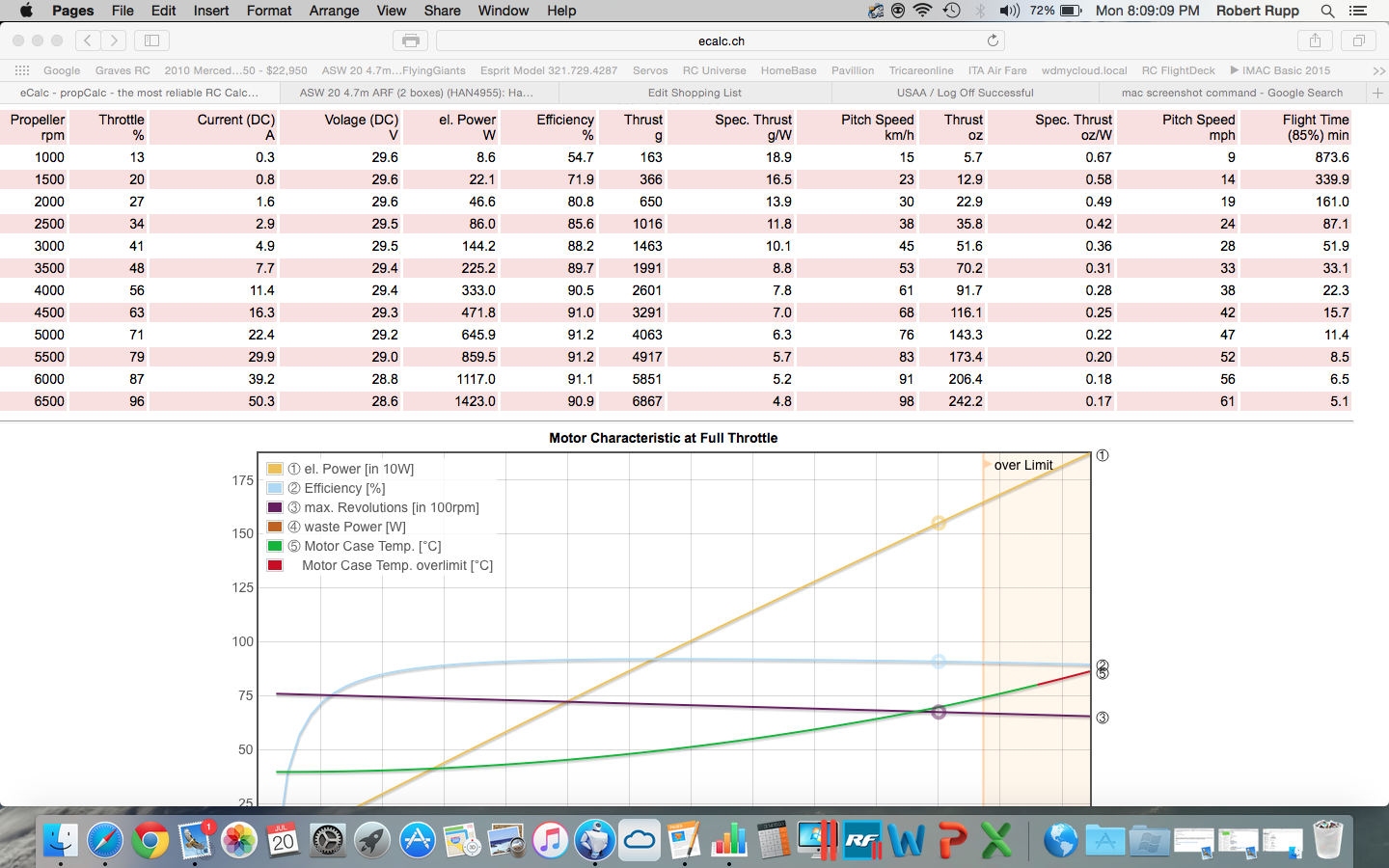This screenshot has width=1389, height=868.
Task: Add a new tab with plus button
Action: (1377, 93)
